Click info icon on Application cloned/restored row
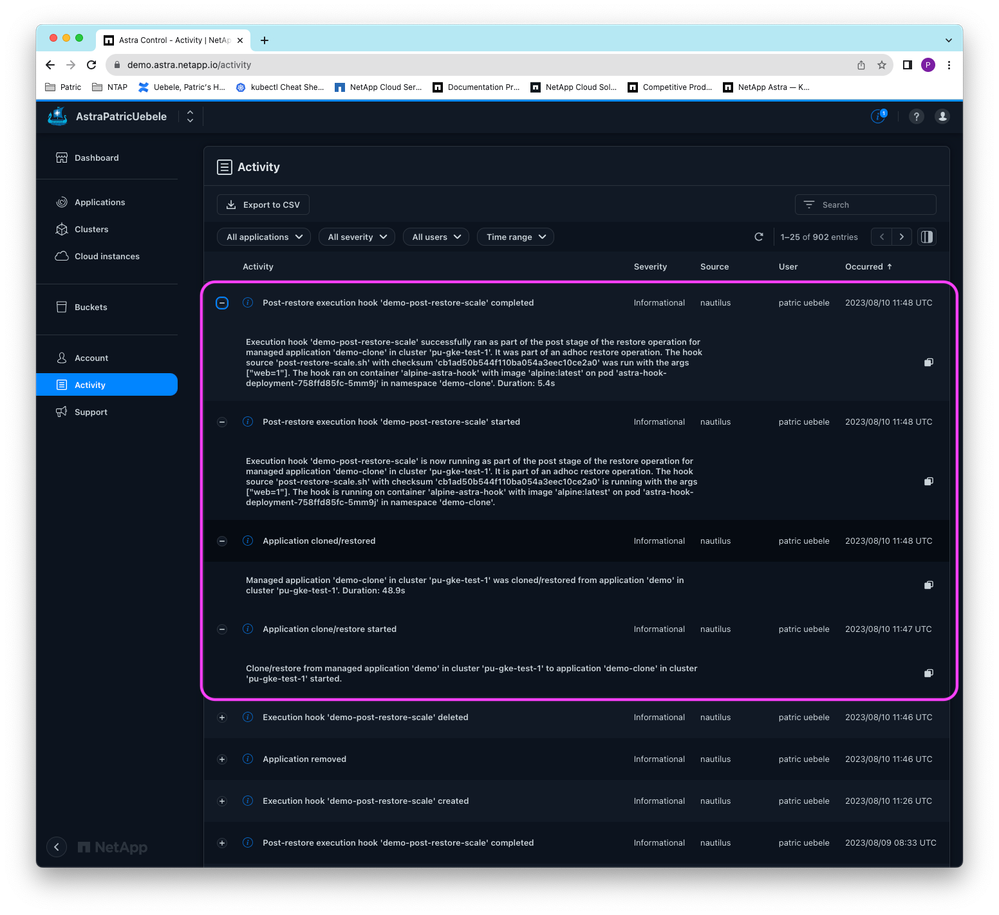This screenshot has width=999, height=915. 248,541
